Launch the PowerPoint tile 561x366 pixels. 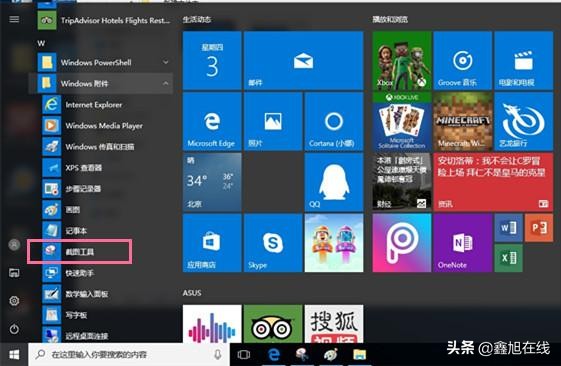(539, 228)
